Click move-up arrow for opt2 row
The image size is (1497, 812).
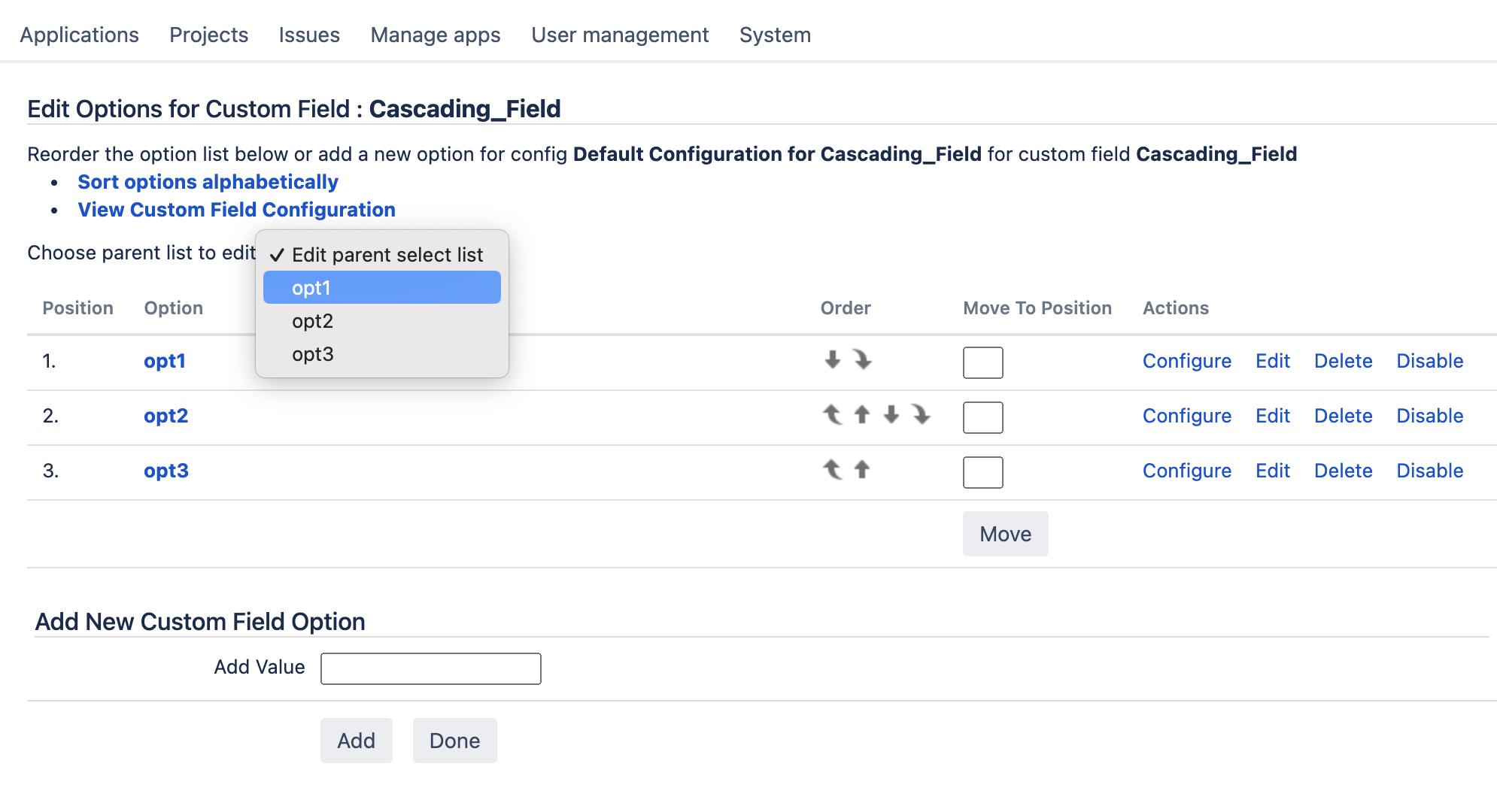(862, 414)
